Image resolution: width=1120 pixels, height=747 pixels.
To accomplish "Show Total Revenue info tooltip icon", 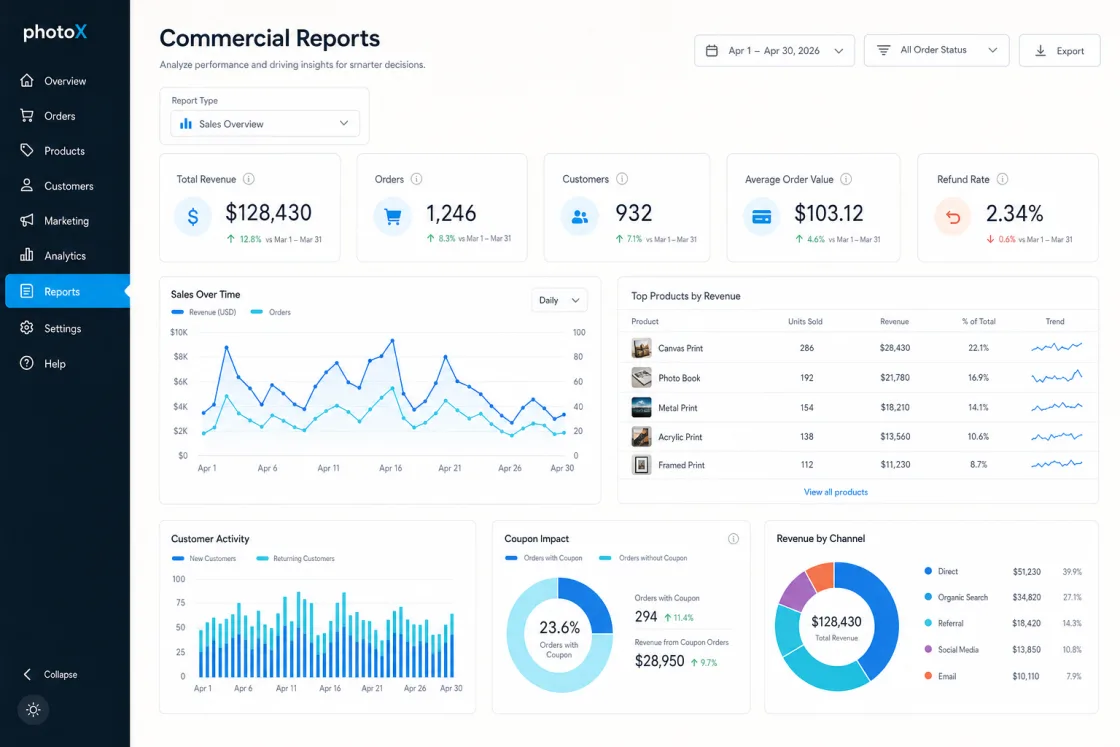I will (x=249, y=179).
